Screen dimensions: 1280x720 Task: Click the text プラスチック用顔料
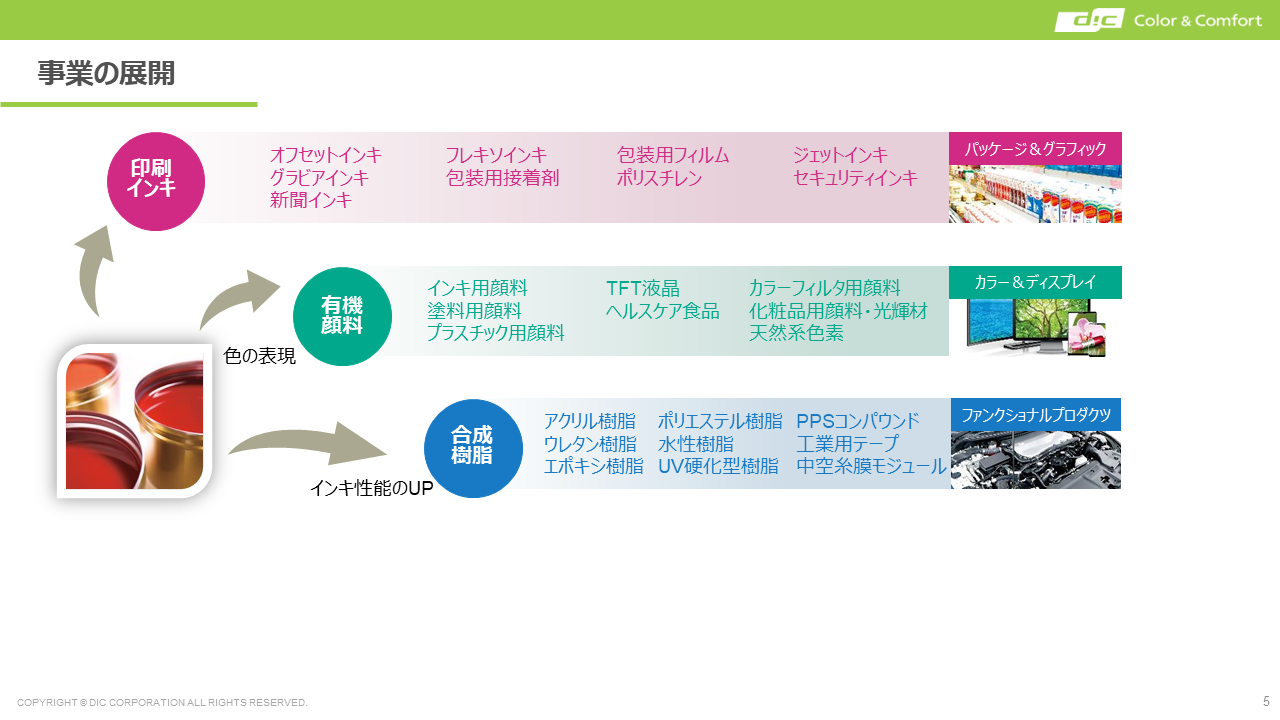496,333
